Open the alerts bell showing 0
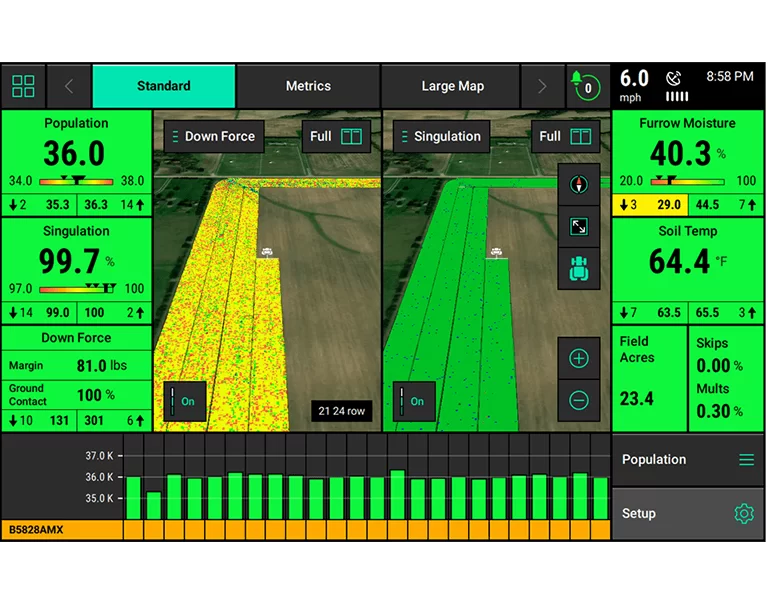The width and height of the screenshot is (768, 602). (586, 86)
